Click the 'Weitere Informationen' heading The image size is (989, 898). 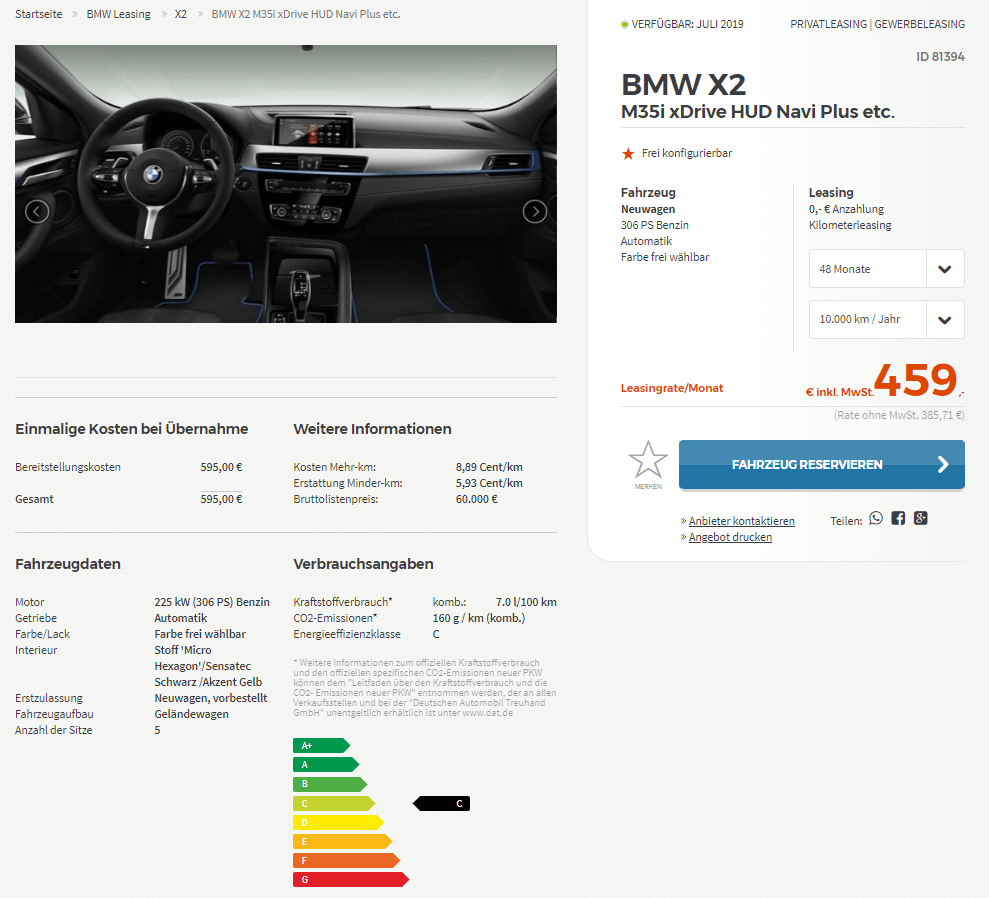[x=372, y=429]
